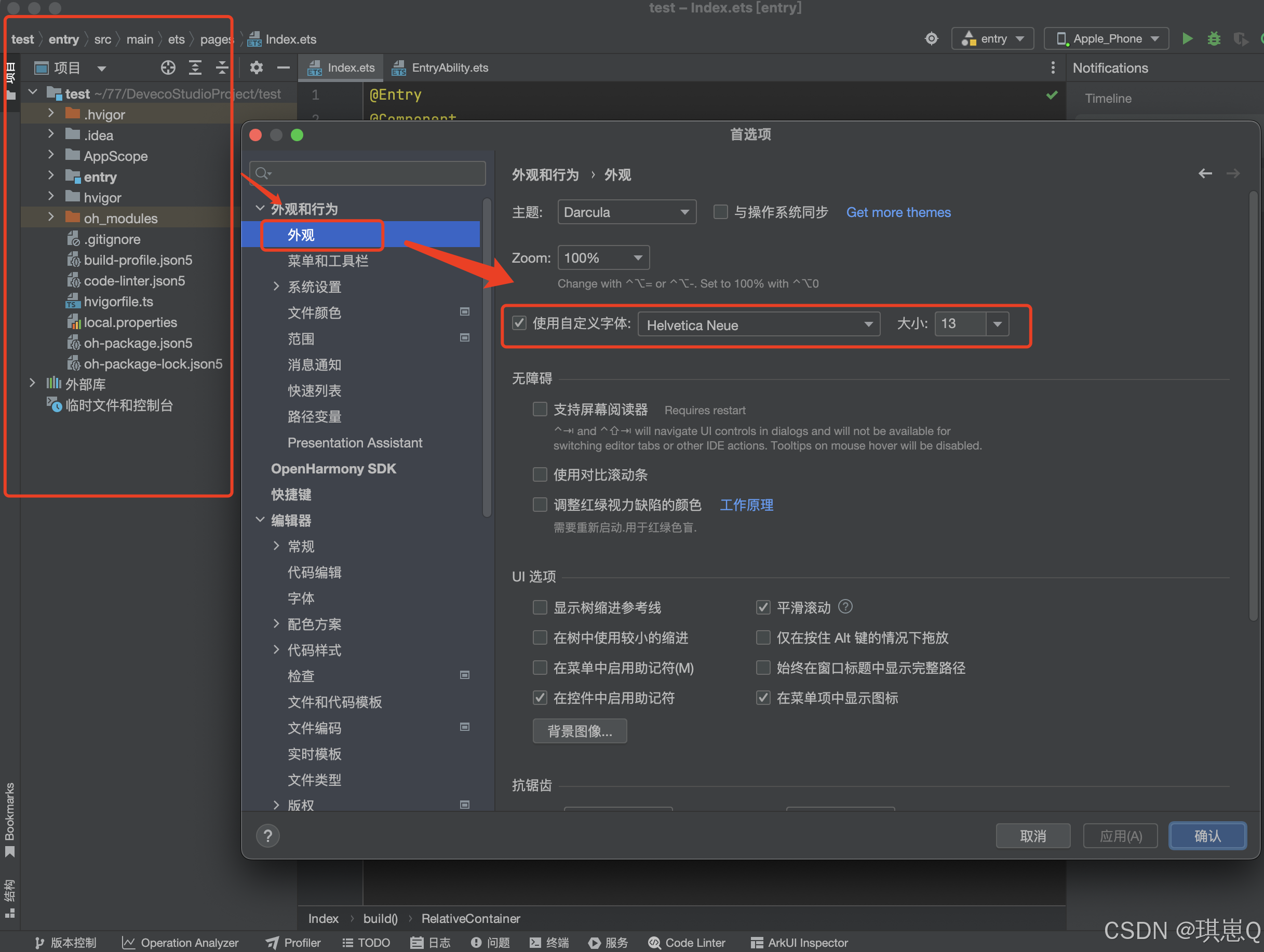Open the Zoom 100% dropdown
Viewport: 1264px width, 952px height.
(x=603, y=257)
